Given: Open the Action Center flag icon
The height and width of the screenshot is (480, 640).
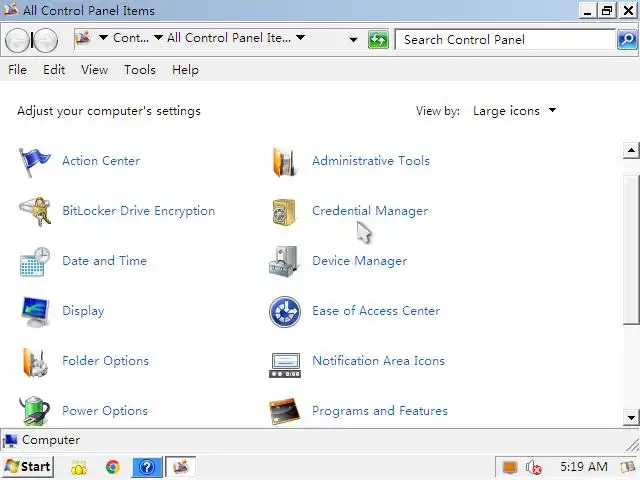Looking at the screenshot, I should [34, 162].
